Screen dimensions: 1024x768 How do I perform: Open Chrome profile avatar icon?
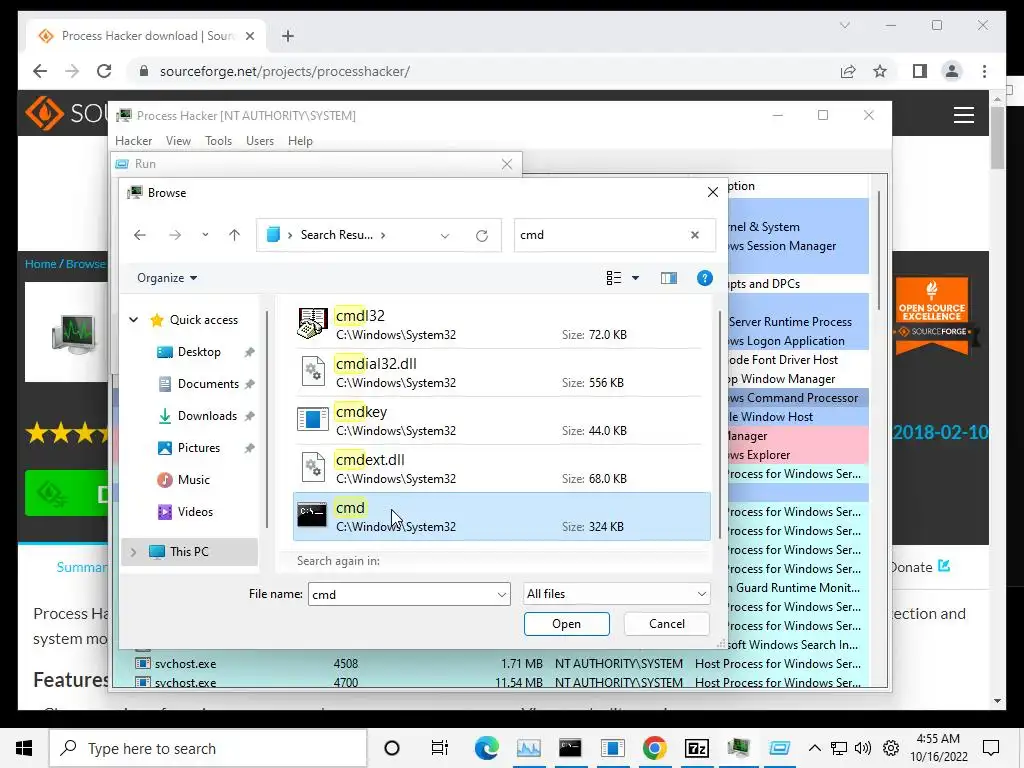[x=952, y=71]
